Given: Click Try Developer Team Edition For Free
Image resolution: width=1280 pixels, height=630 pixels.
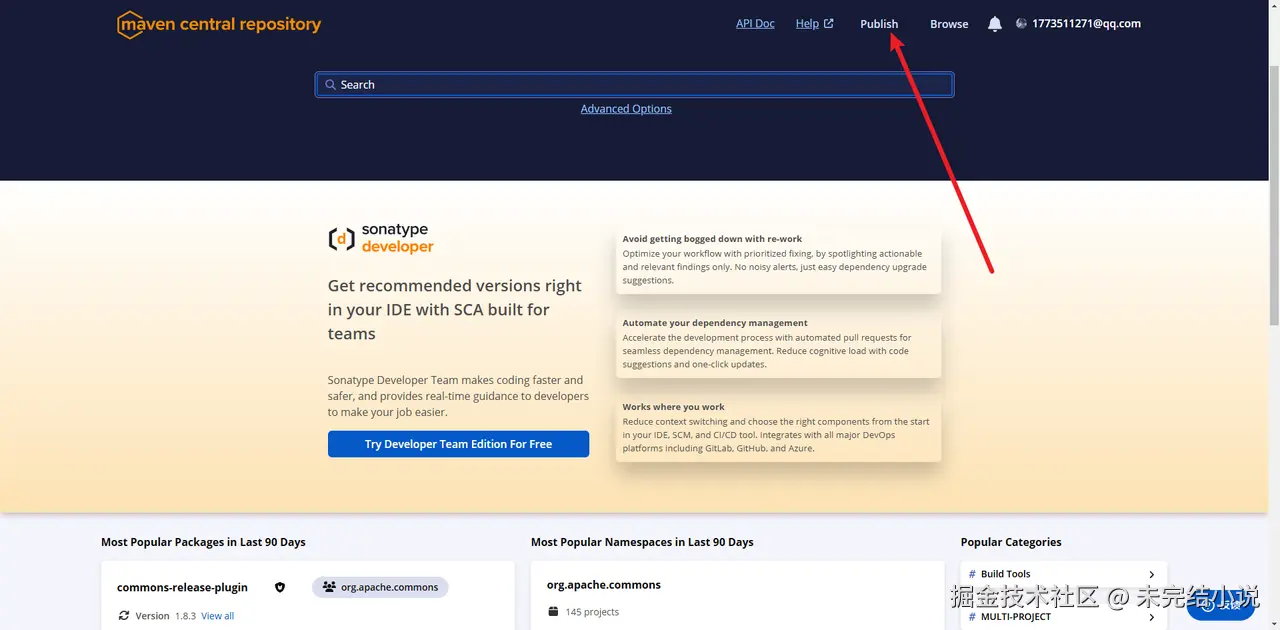Looking at the screenshot, I should click(458, 444).
